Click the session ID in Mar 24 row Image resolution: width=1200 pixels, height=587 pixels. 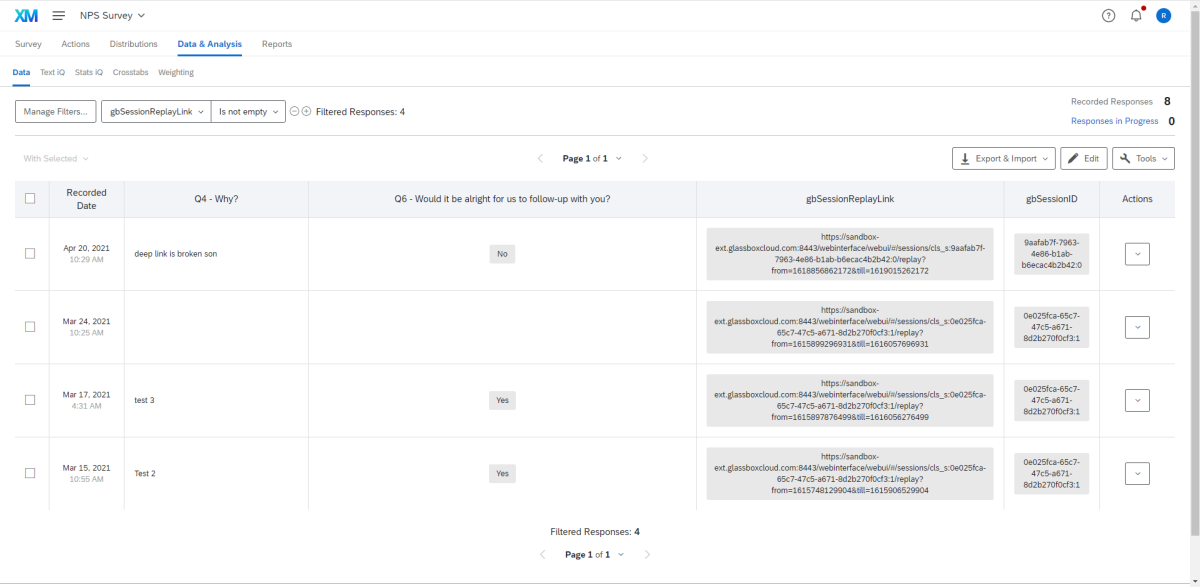[1052, 327]
